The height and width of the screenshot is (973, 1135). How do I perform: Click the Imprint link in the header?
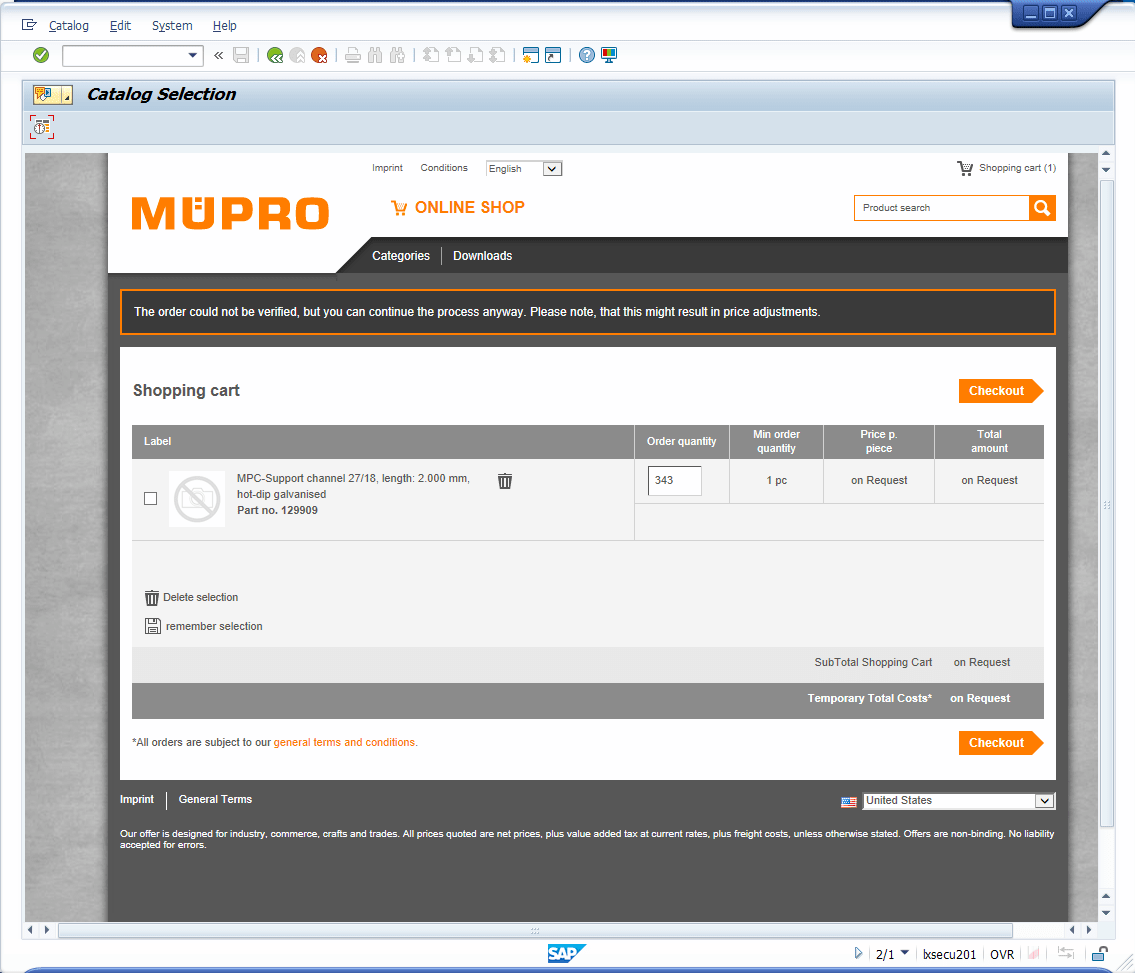tap(387, 168)
